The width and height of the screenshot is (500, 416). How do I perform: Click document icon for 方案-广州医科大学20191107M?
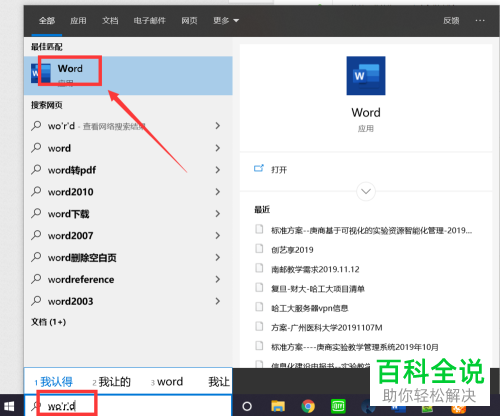[259, 326]
